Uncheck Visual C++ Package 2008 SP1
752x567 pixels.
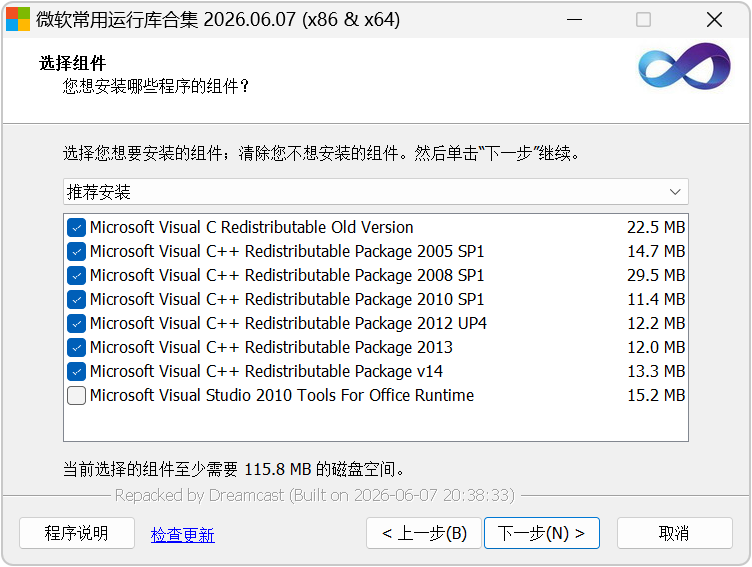pos(77,275)
